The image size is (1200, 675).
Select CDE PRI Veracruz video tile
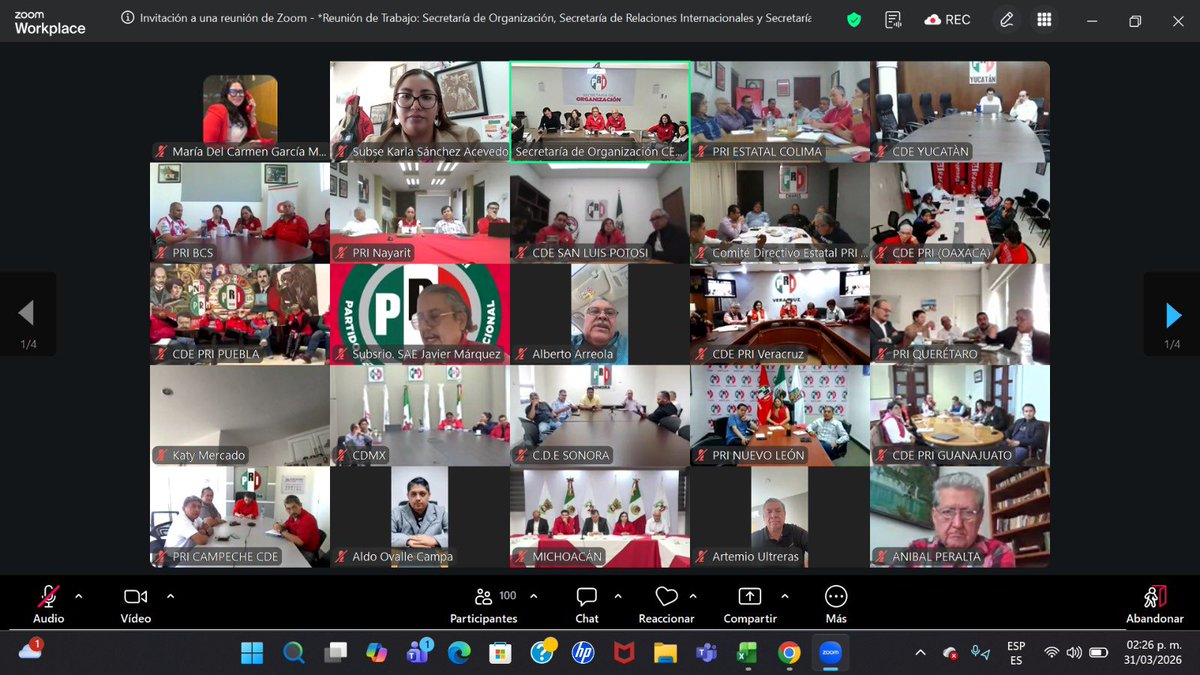(x=780, y=314)
